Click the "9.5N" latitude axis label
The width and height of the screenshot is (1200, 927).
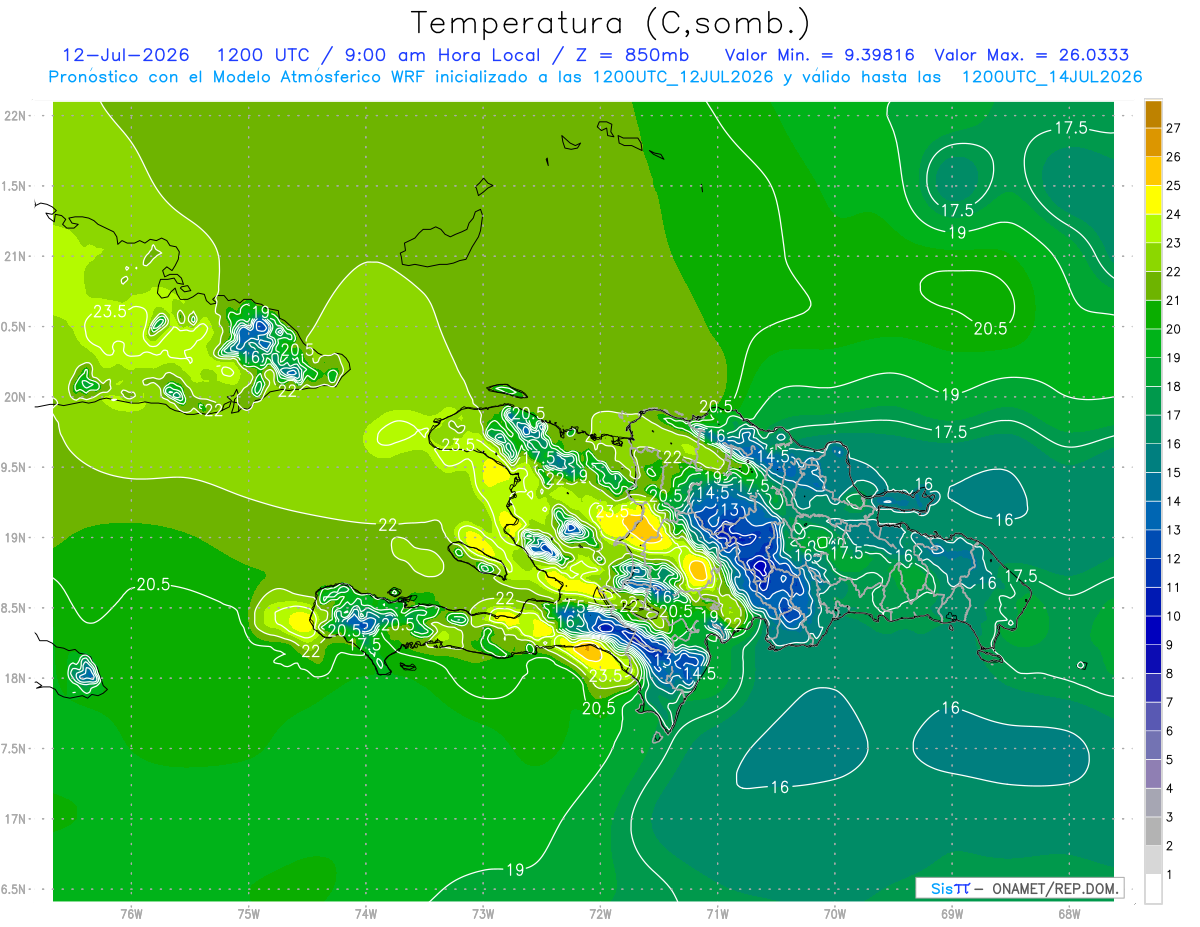14,467
